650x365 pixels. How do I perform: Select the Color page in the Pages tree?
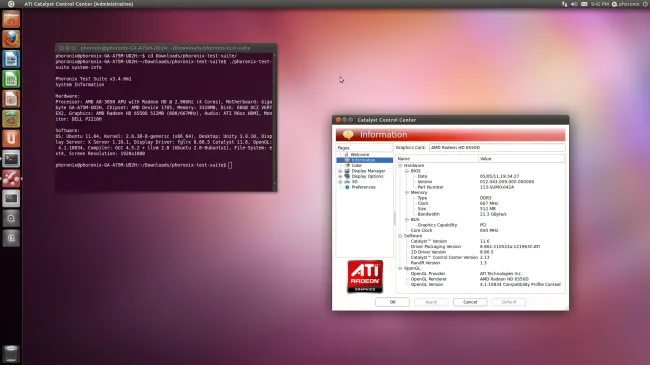tap(357, 165)
